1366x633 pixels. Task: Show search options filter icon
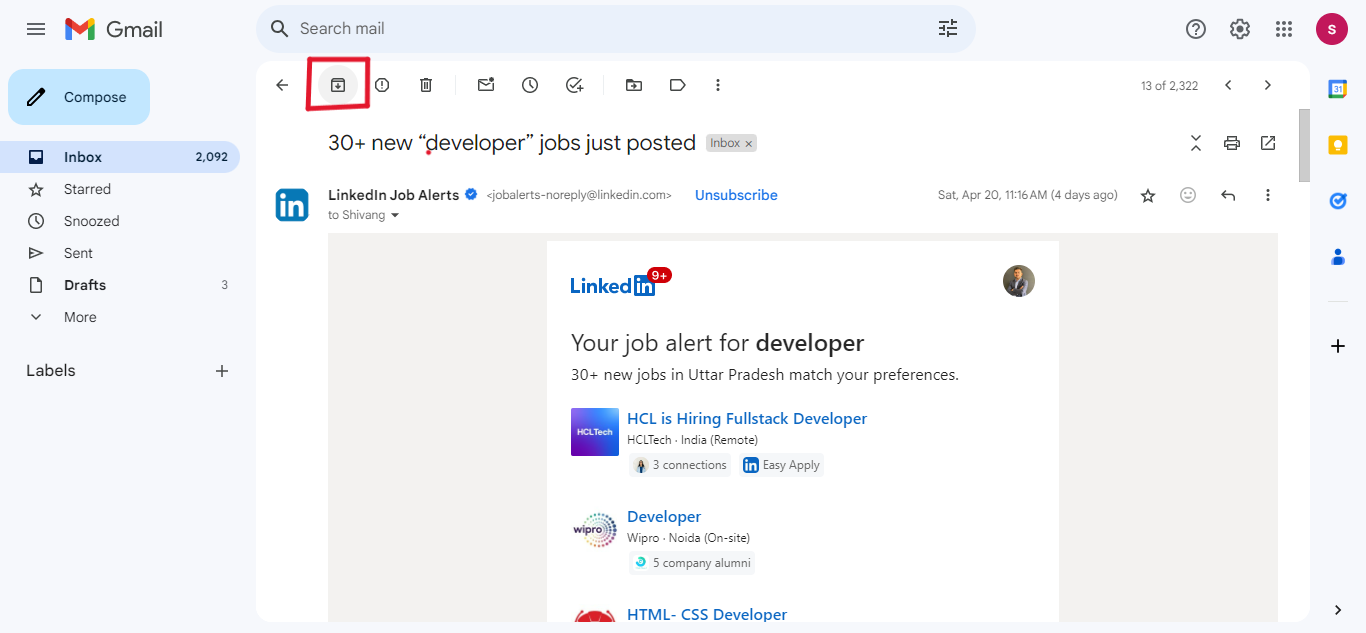tap(948, 29)
